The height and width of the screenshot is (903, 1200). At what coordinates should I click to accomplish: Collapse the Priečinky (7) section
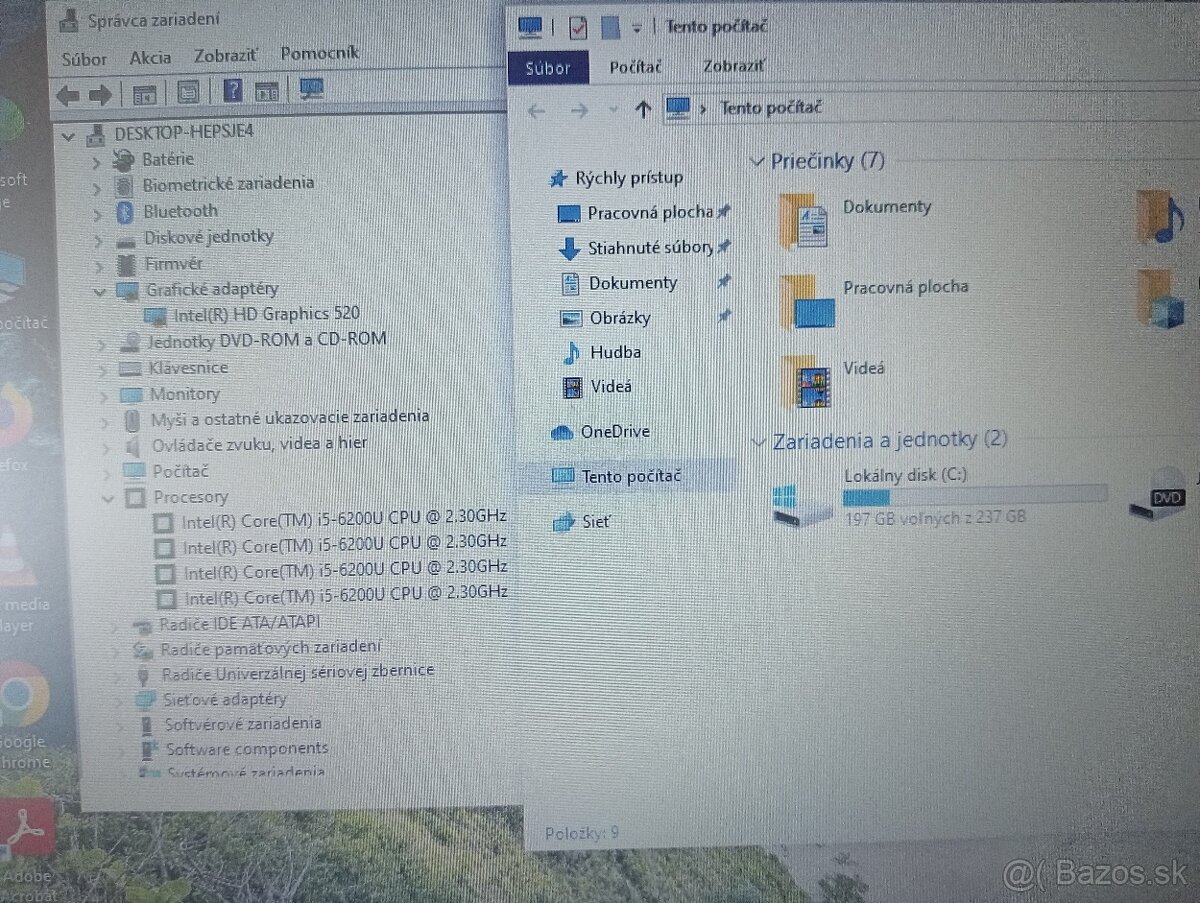point(760,160)
